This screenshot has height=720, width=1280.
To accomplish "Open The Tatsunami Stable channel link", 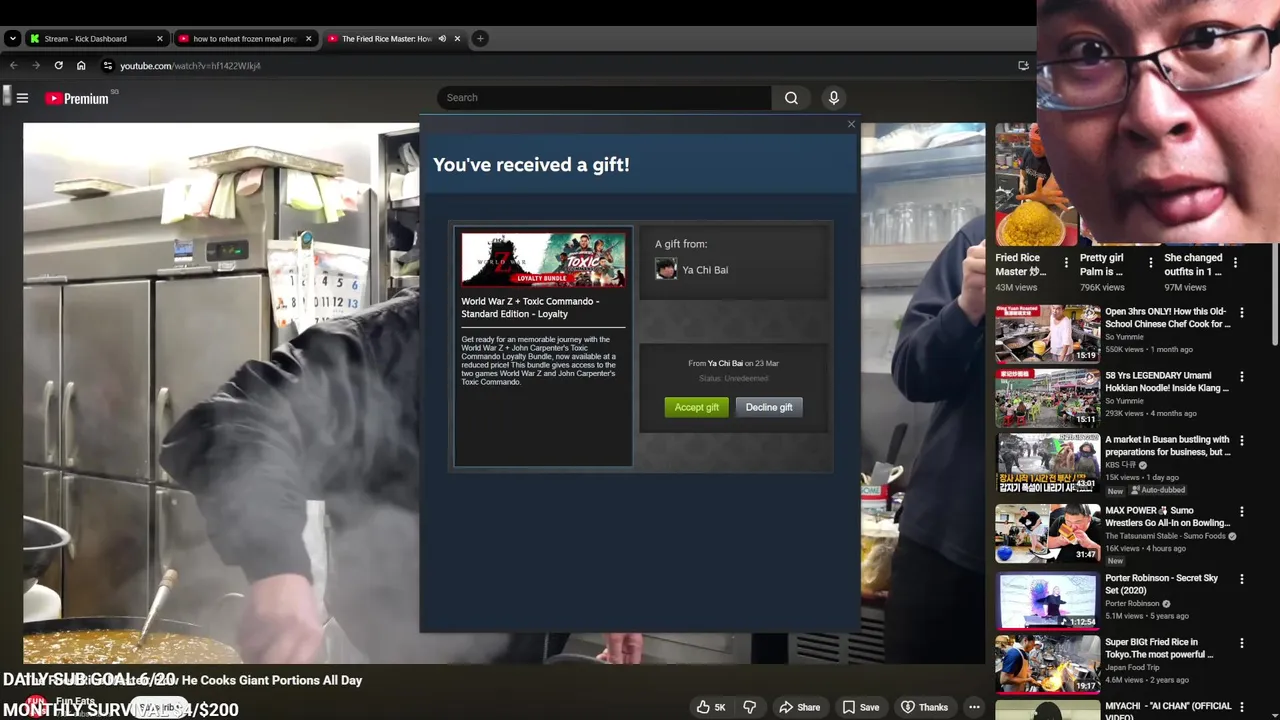I will [x=1165, y=536].
